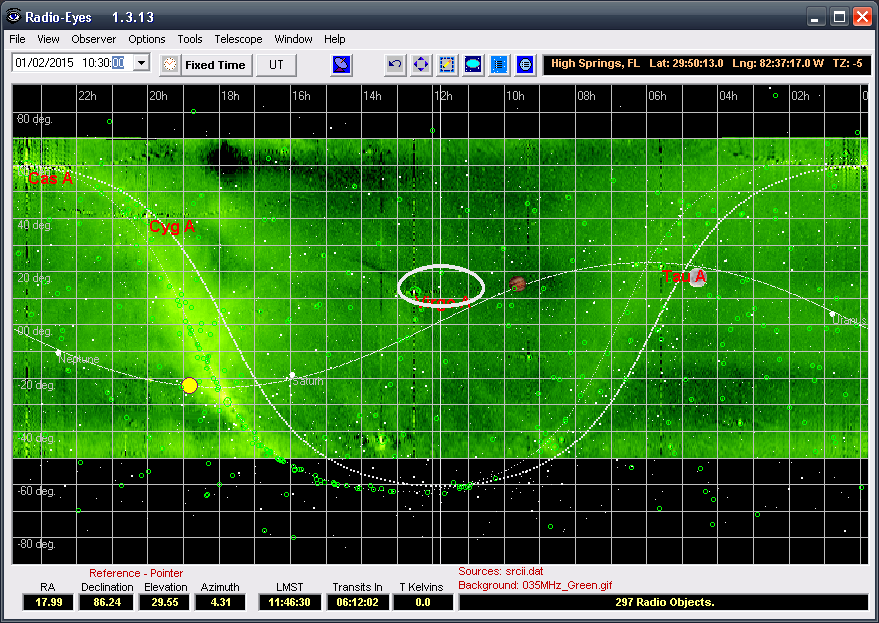
Task: Toggle the UT time button
Action: [x=276, y=64]
